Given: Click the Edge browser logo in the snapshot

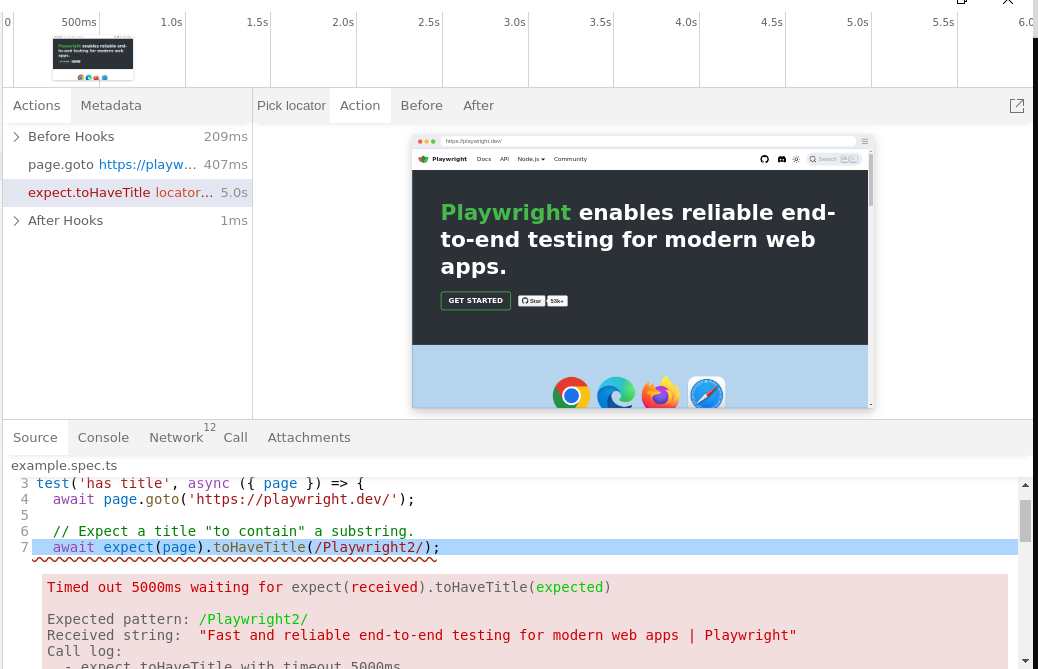Looking at the screenshot, I should 616,393.
